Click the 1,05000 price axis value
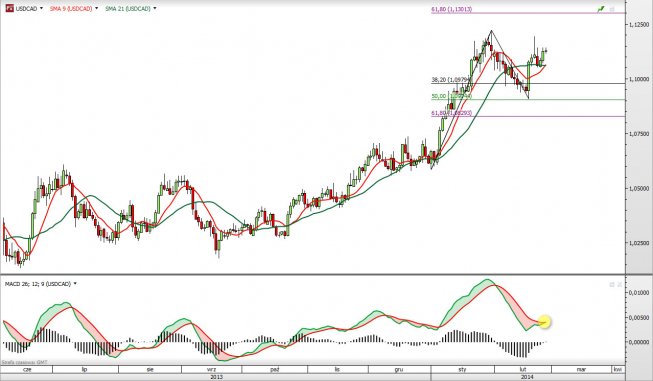 tap(639, 188)
